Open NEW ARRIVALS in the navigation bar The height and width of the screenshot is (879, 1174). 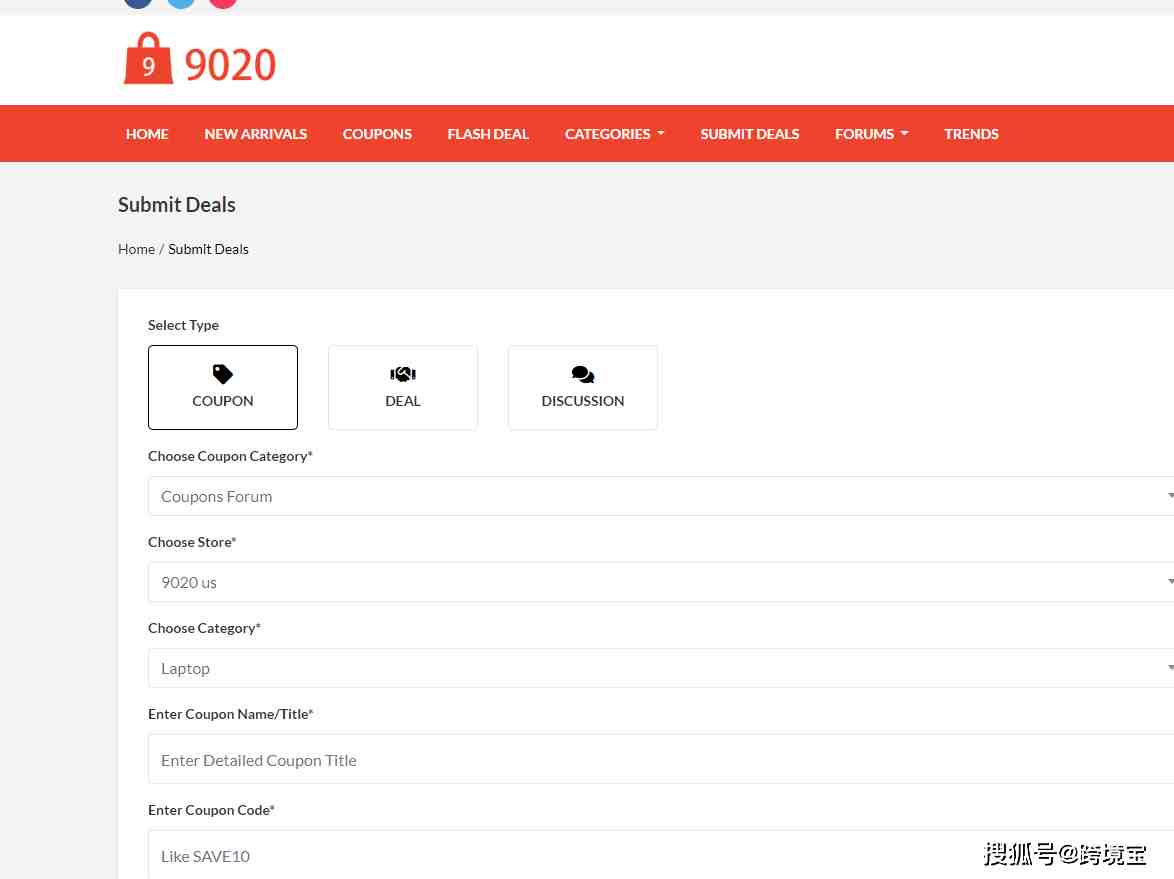coord(255,134)
